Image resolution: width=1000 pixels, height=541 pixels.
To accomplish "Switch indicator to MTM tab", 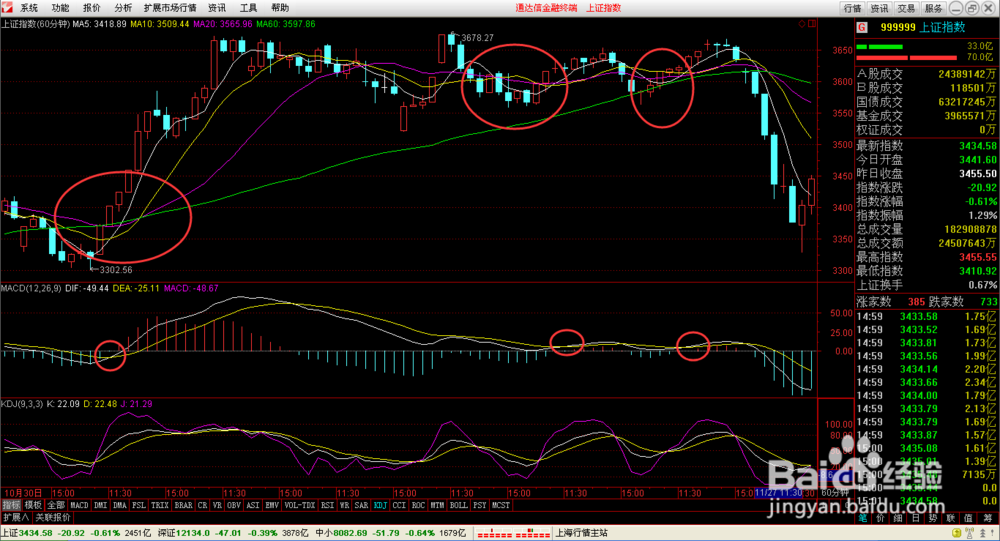I will [437, 505].
